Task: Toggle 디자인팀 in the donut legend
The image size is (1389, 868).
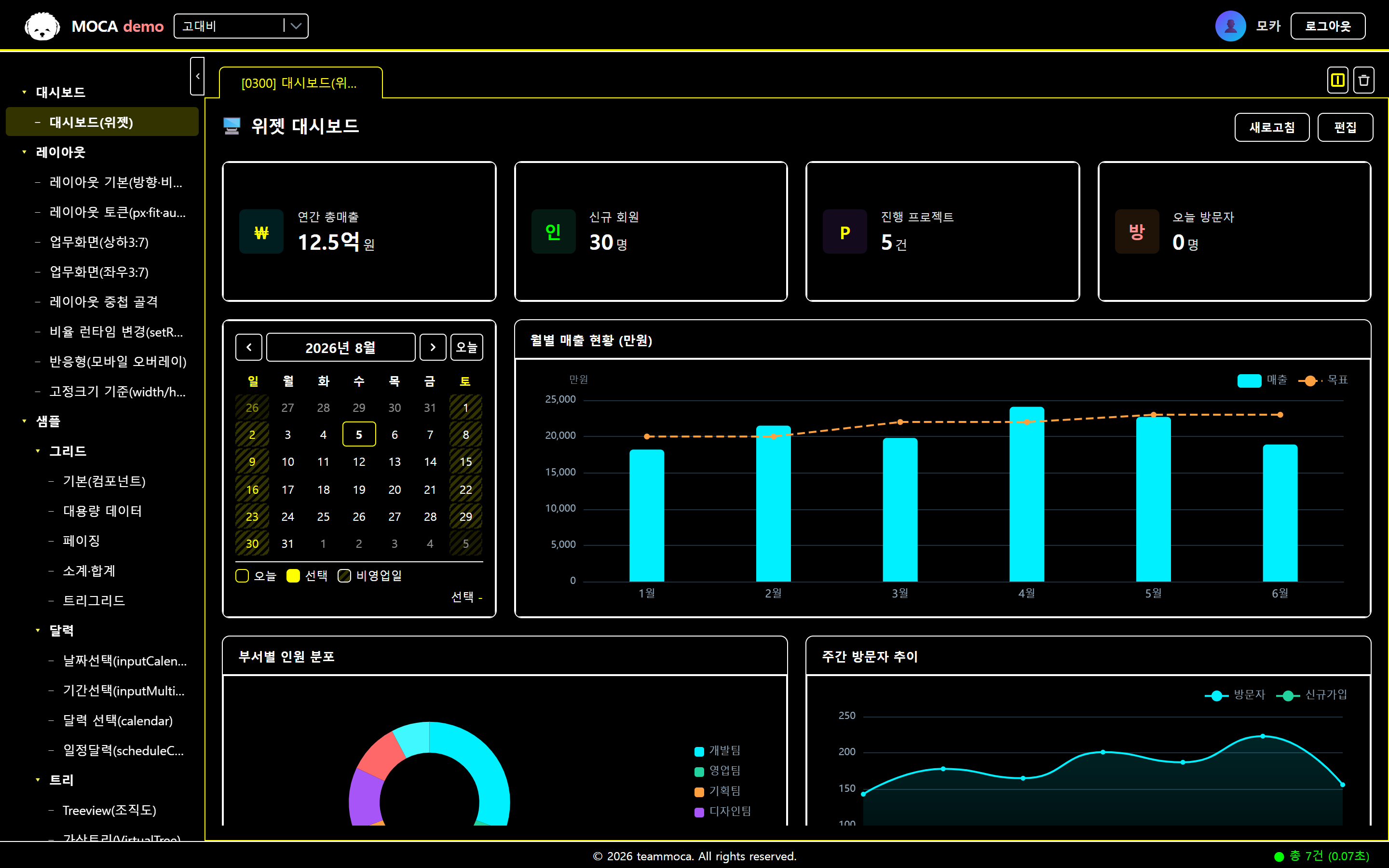Action: [x=722, y=812]
